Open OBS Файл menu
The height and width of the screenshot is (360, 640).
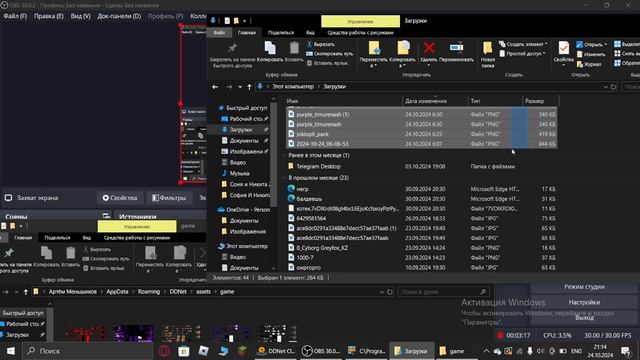coord(15,16)
